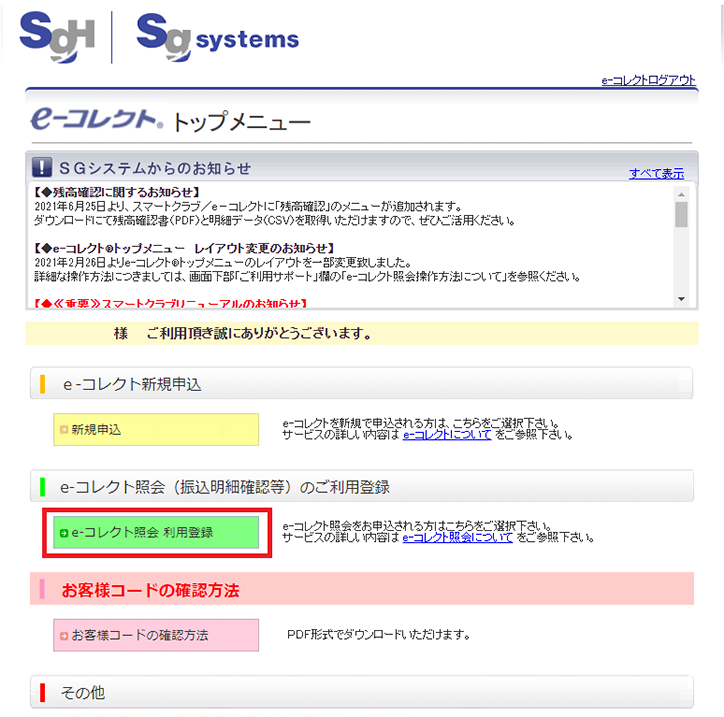Click the ご利用頂き誠にありがとうございます message
This screenshot has height=717, width=724.
point(259,333)
